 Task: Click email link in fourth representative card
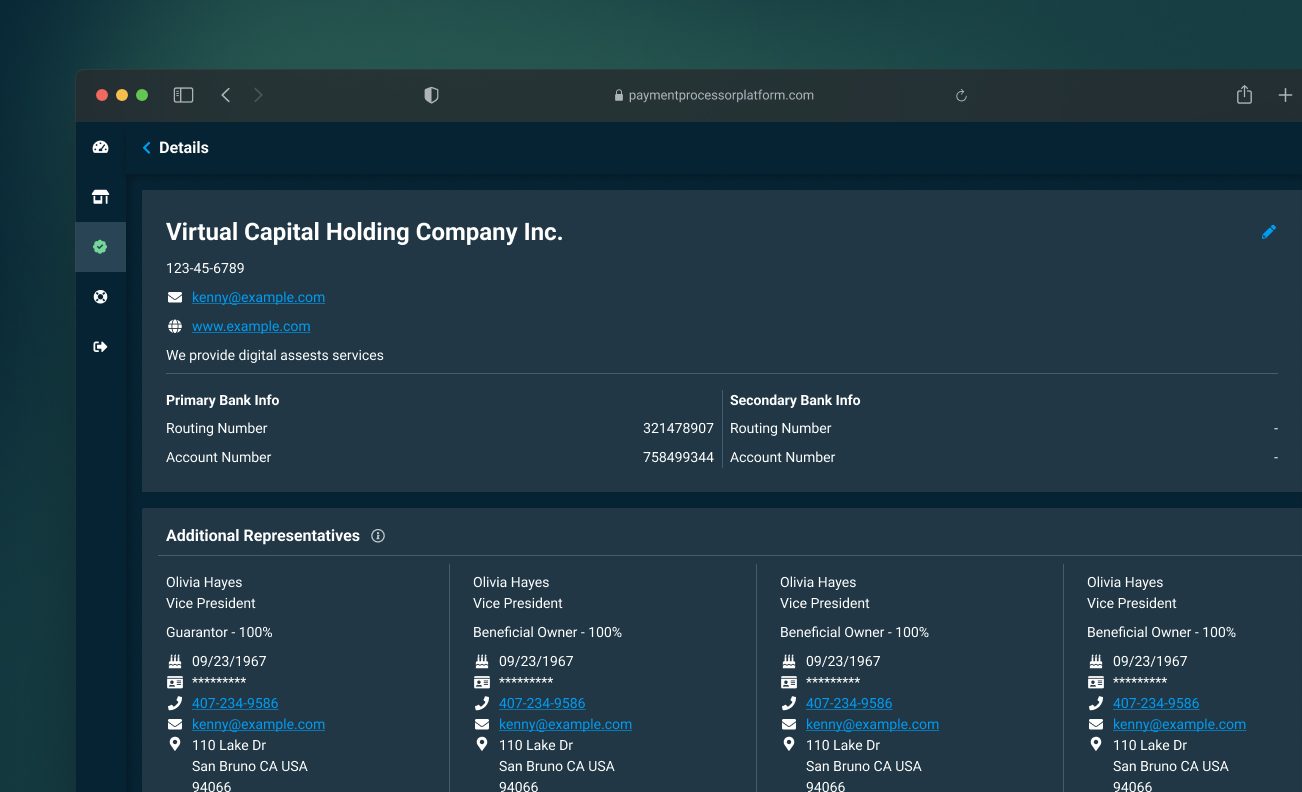(x=1179, y=724)
